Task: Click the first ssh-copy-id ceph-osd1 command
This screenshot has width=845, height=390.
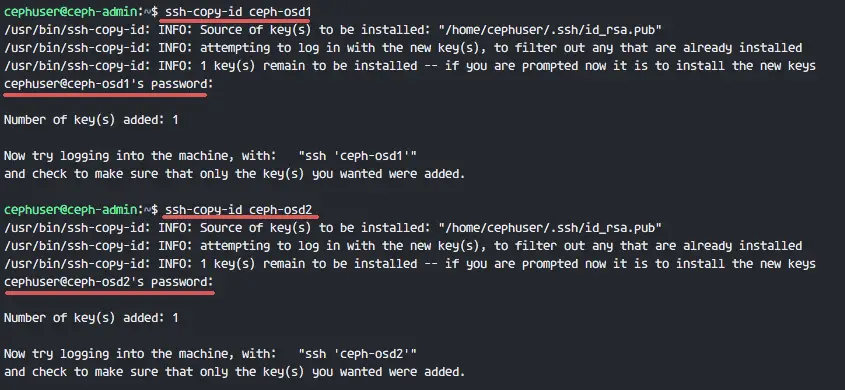Action: (238, 11)
